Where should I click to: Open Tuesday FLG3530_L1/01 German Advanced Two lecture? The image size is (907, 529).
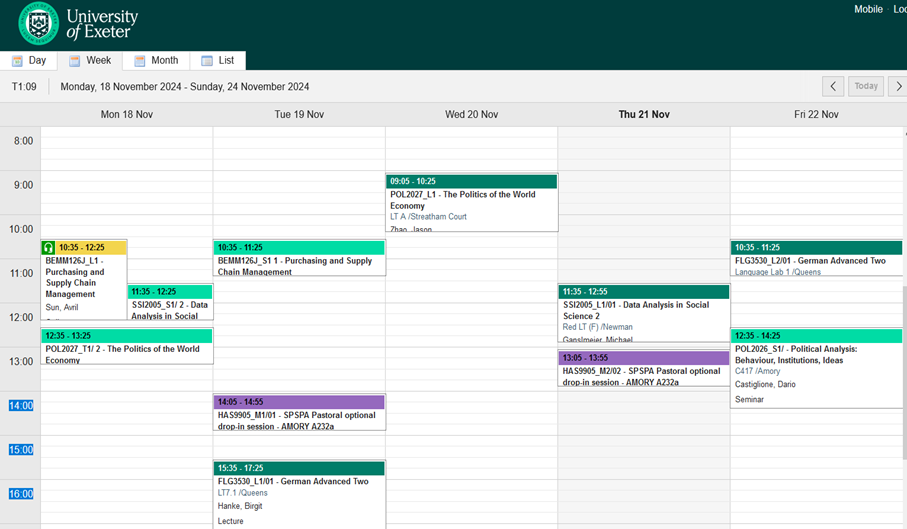click(299, 493)
